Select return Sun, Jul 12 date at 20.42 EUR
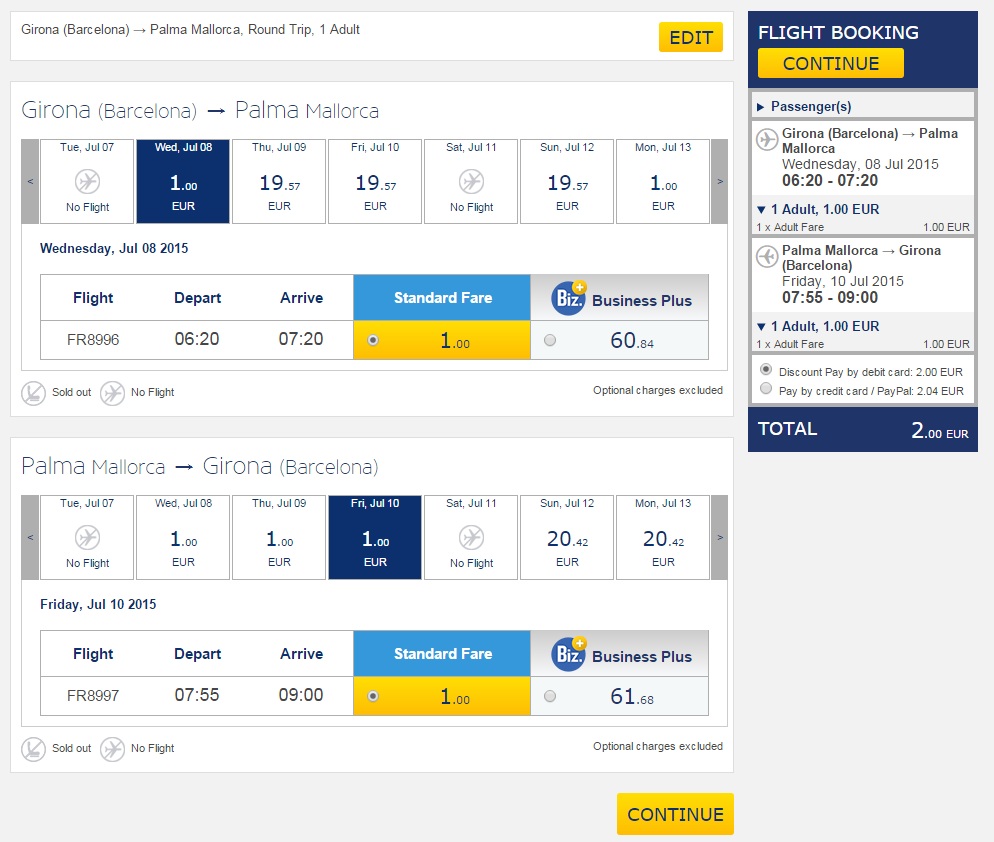The height and width of the screenshot is (842, 994). pos(567,537)
